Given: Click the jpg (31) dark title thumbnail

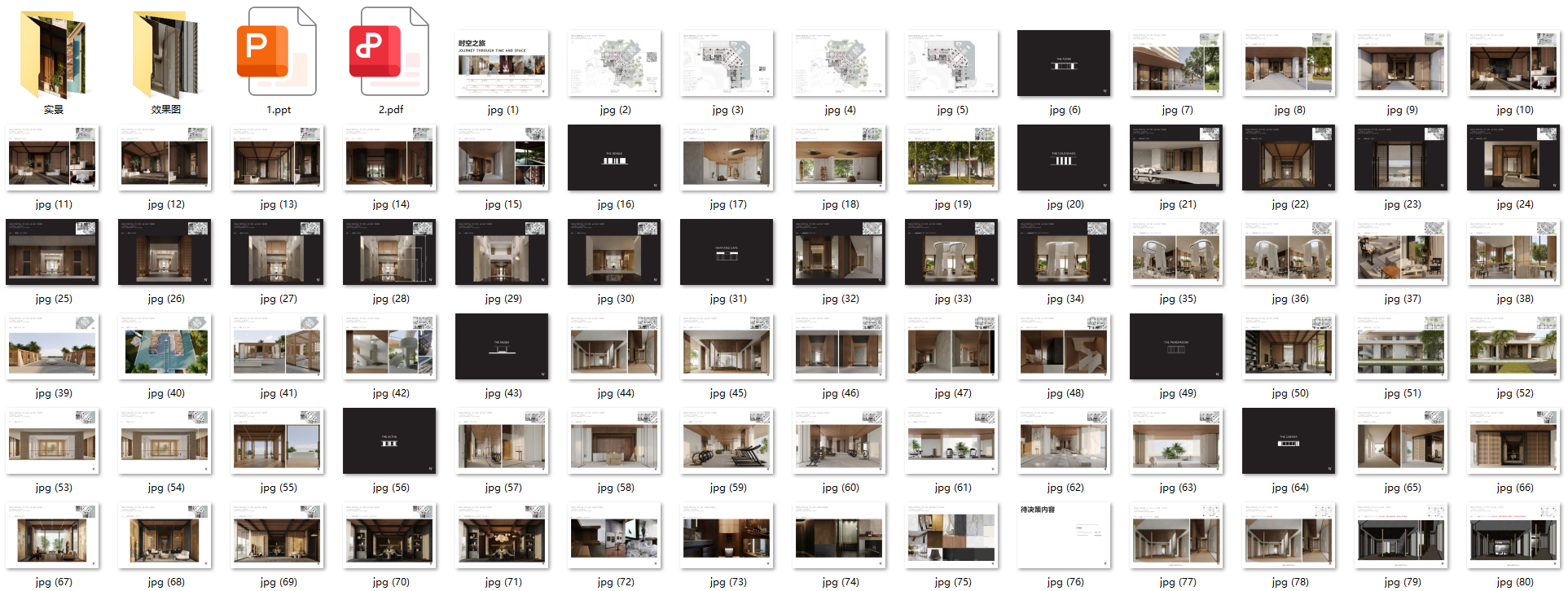Looking at the screenshot, I should pos(727,252).
